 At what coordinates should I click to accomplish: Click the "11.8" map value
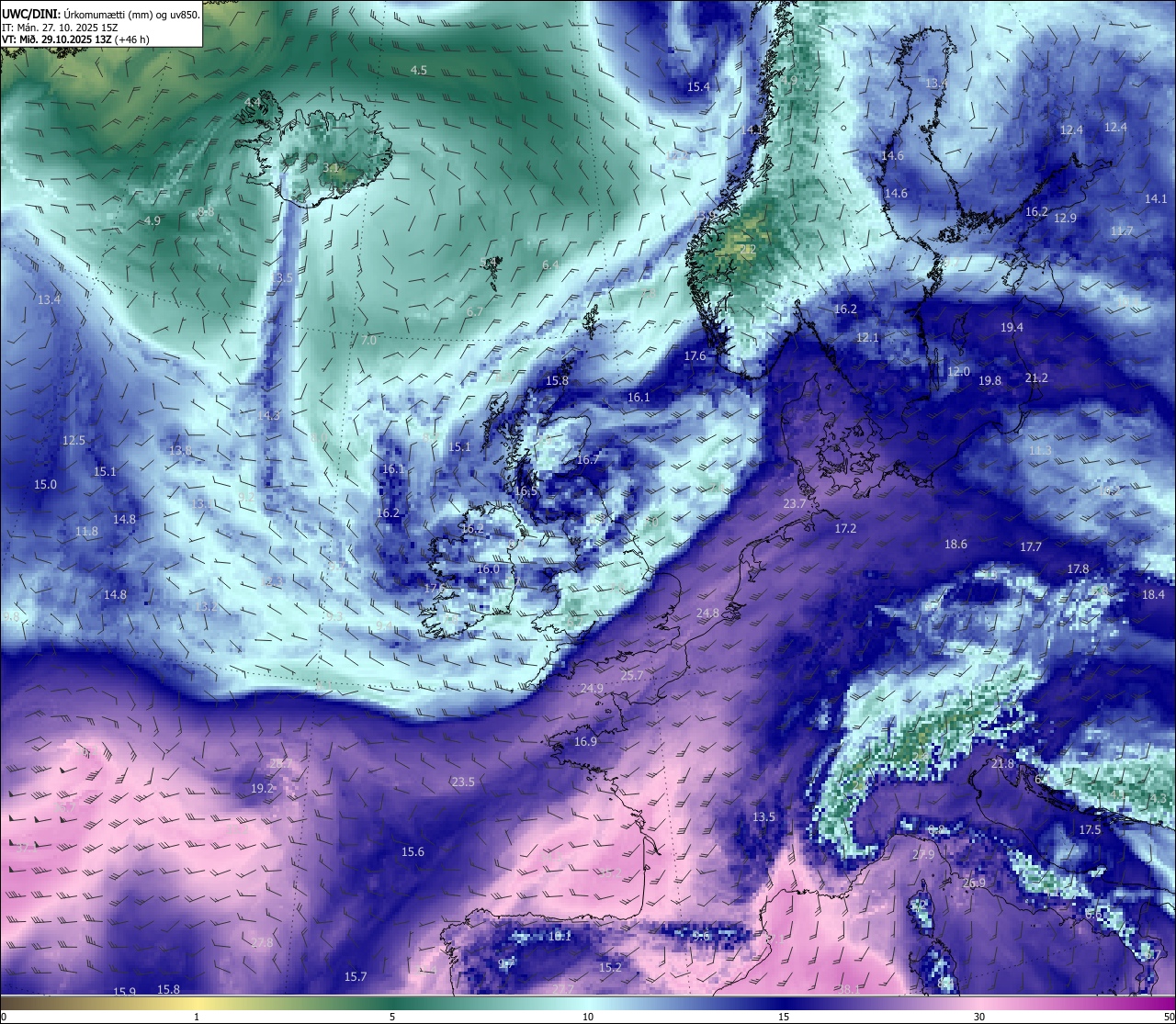coord(86,532)
